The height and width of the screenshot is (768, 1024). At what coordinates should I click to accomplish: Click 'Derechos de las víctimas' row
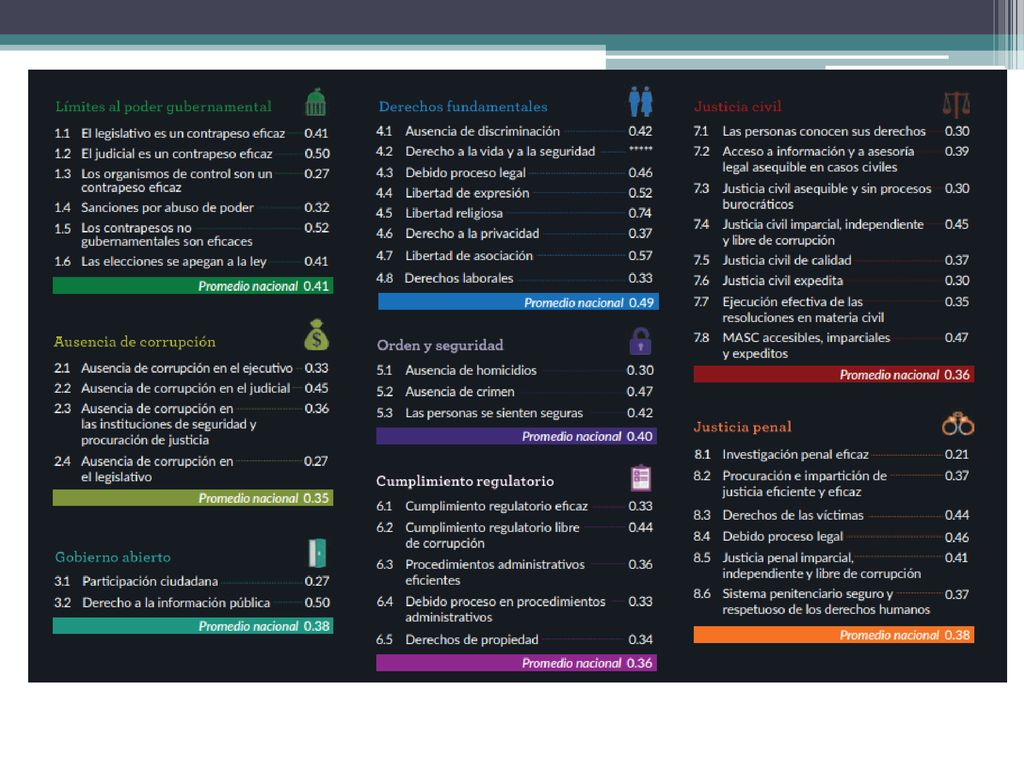[831, 515]
